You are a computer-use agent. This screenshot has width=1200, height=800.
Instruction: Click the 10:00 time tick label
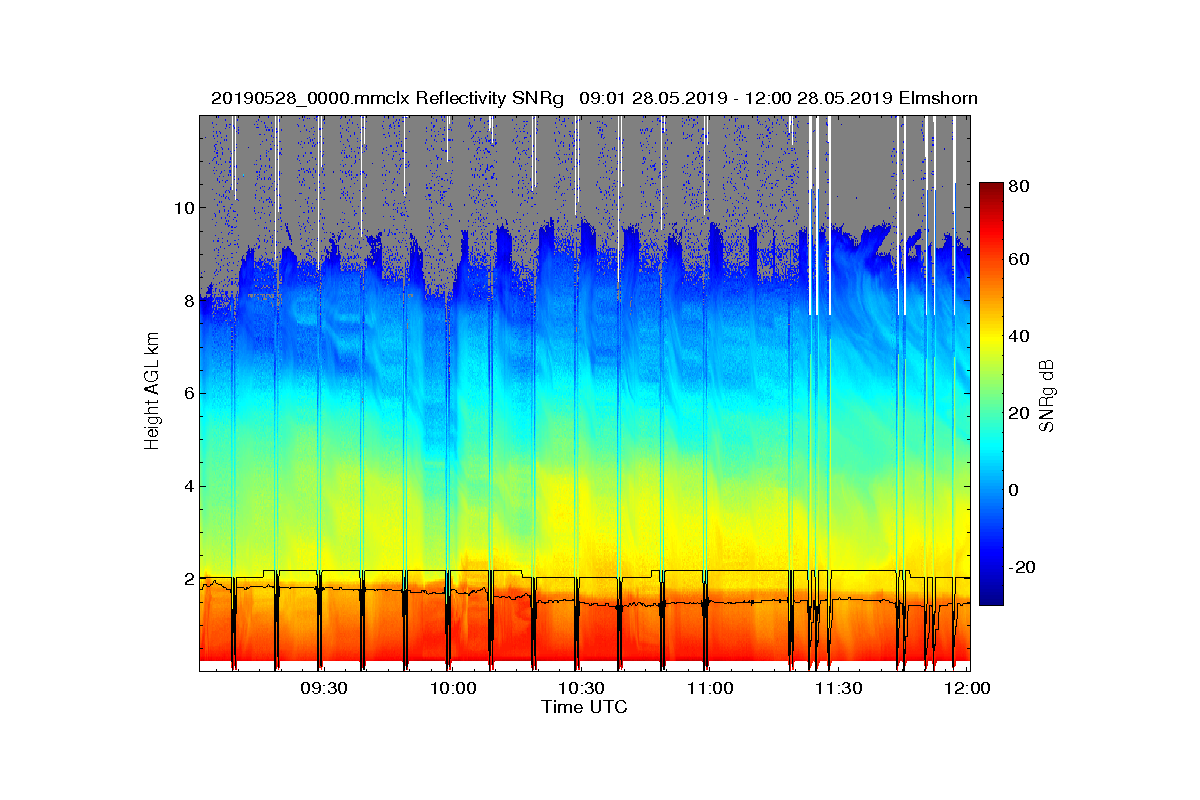coord(453,688)
